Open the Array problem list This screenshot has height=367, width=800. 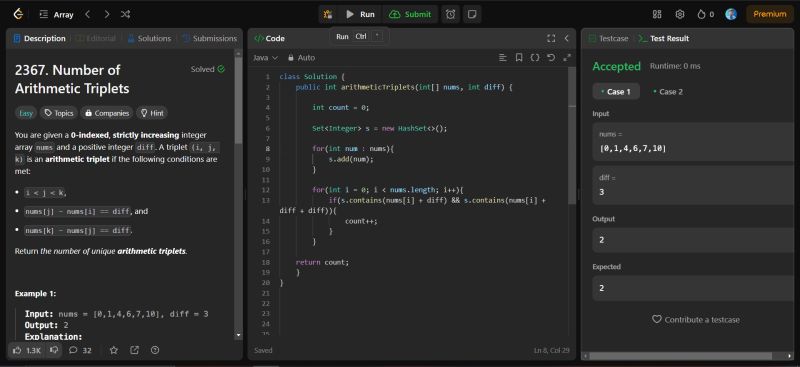click(x=57, y=15)
